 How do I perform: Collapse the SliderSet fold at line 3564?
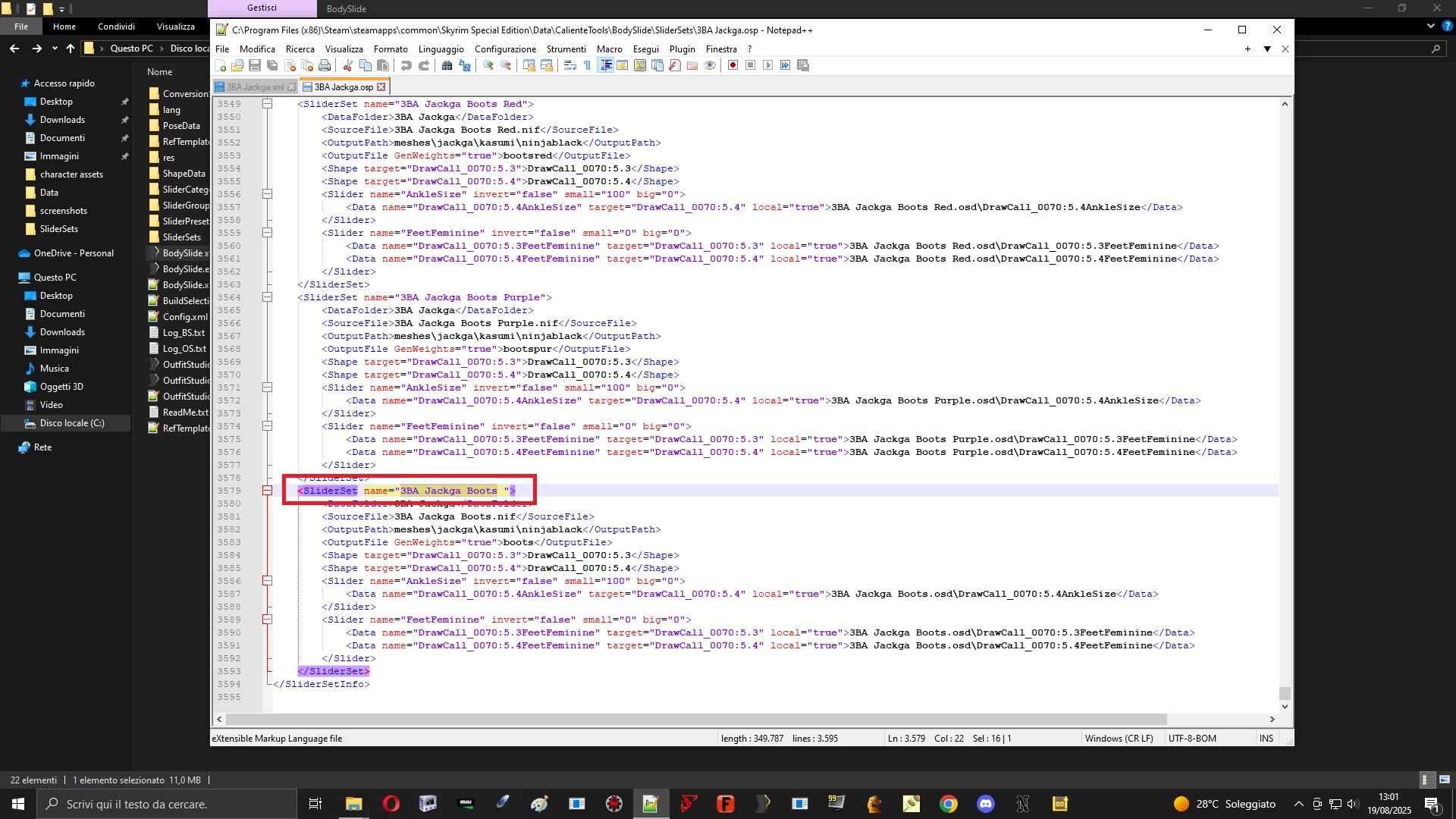(267, 297)
